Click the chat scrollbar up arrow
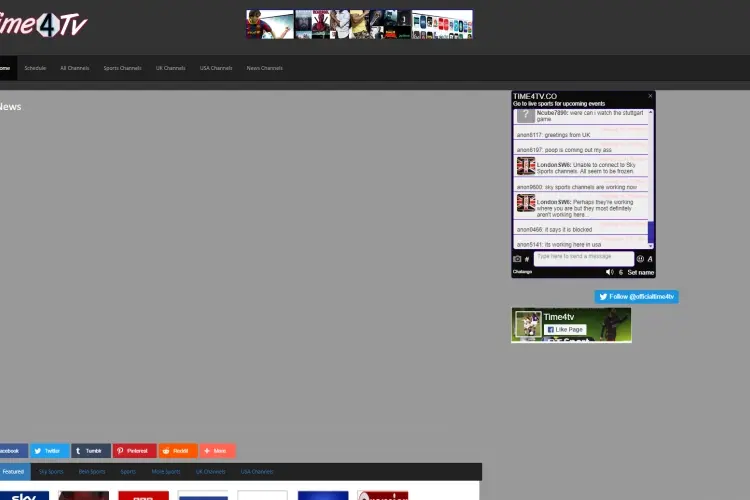 [x=651, y=112]
